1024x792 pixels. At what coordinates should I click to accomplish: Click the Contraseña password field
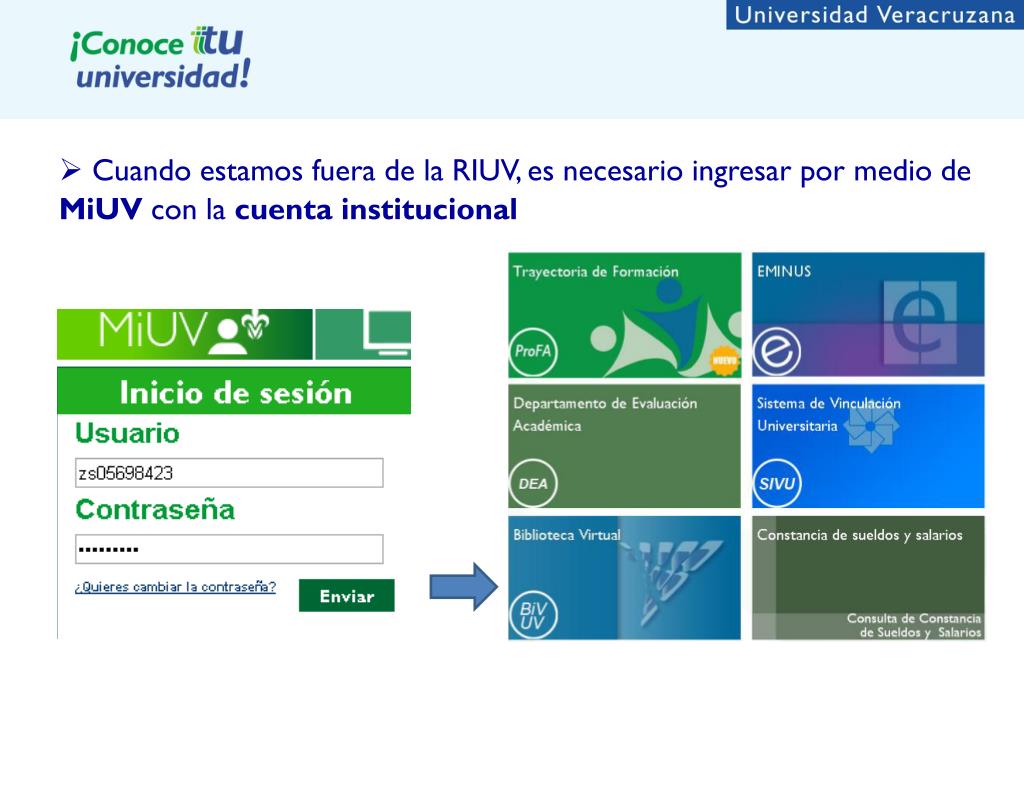(229, 549)
